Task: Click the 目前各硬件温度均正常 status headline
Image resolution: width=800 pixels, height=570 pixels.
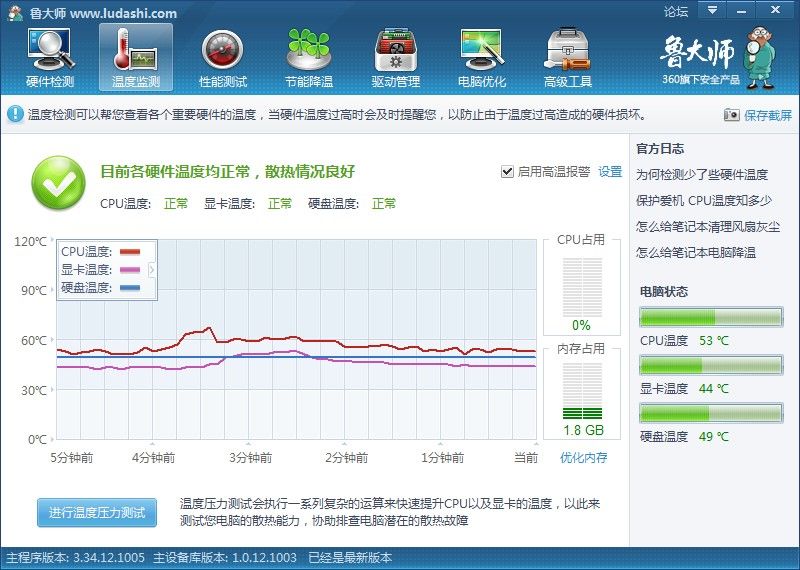Action: click(x=227, y=172)
